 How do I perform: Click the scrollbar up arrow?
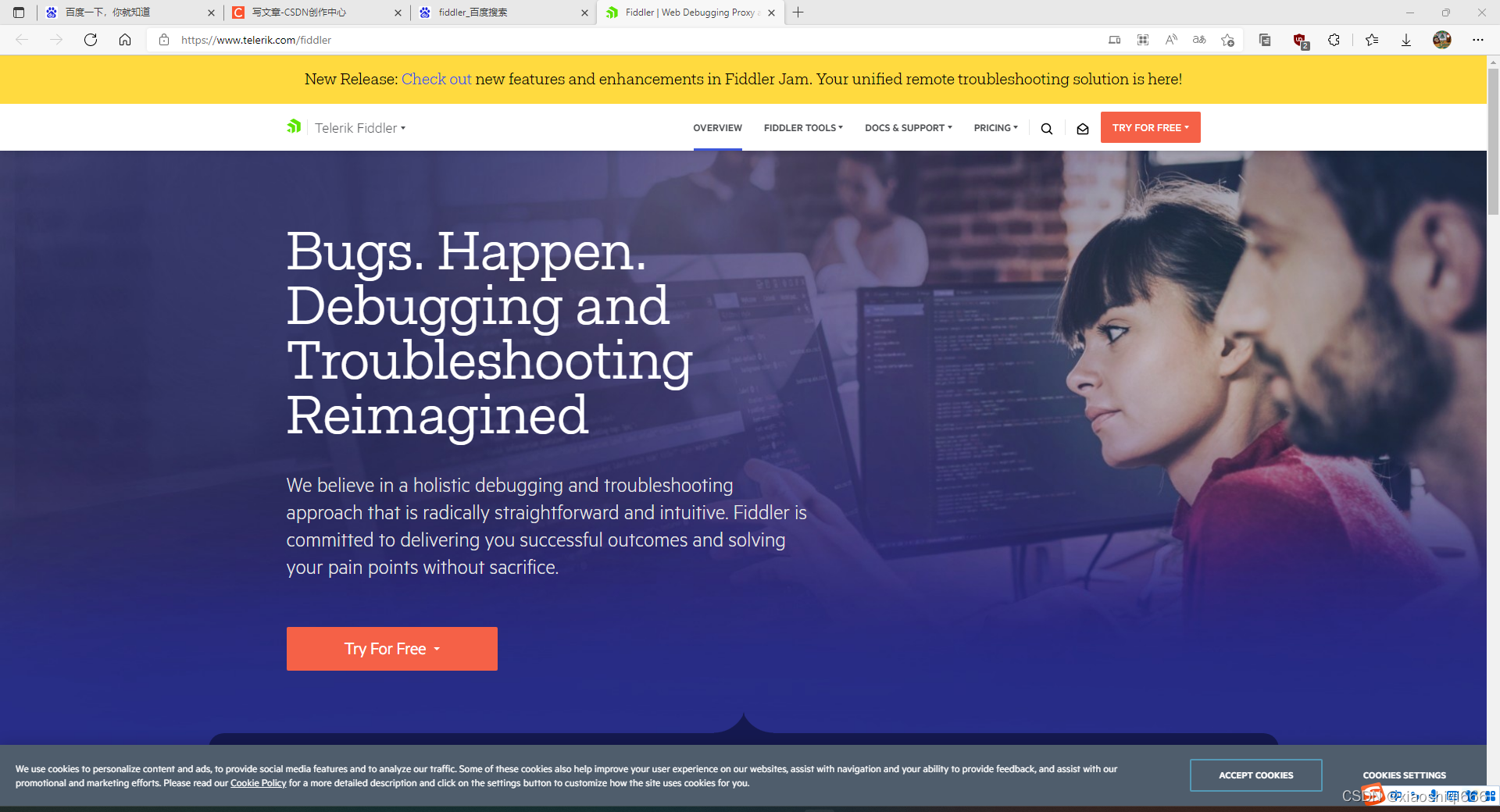pos(1493,62)
